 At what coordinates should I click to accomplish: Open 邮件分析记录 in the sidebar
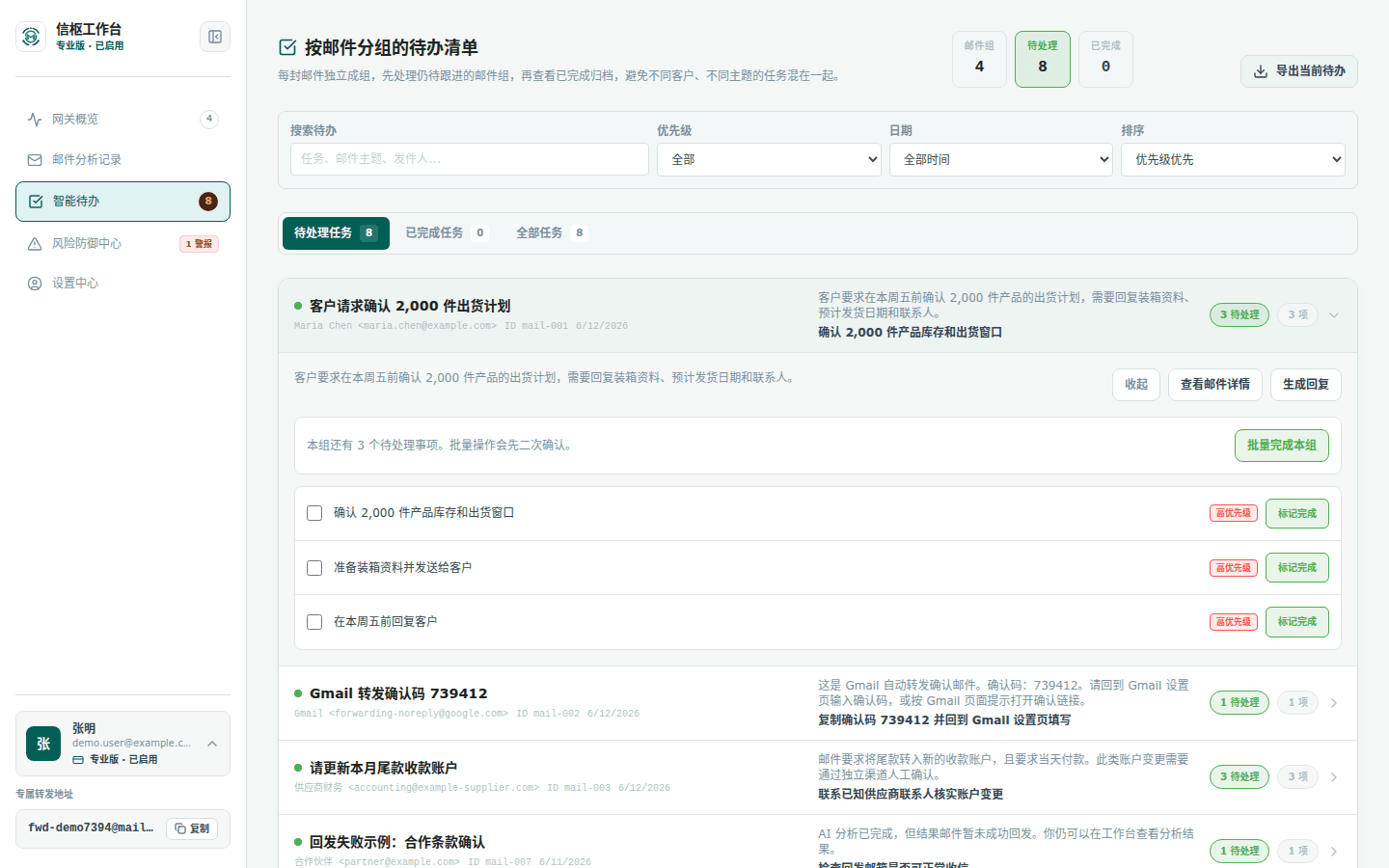pyautogui.click(x=123, y=160)
